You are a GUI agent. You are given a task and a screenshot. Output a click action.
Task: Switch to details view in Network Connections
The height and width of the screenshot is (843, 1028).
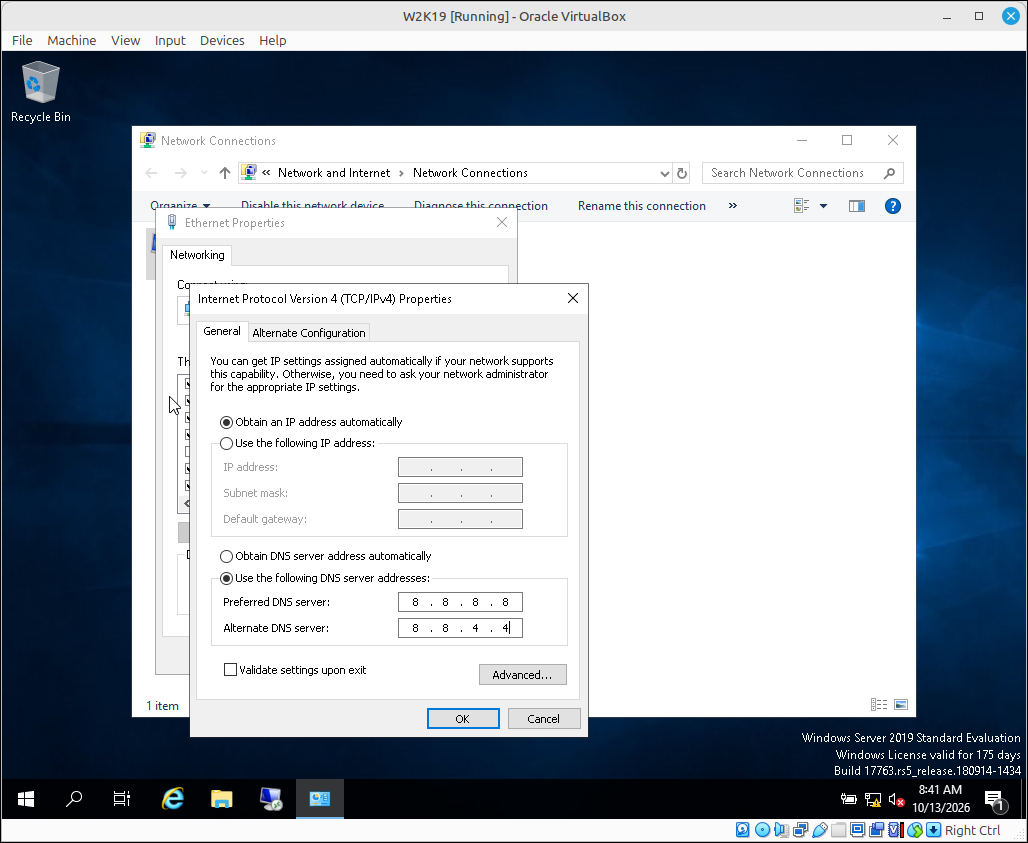tap(879, 705)
